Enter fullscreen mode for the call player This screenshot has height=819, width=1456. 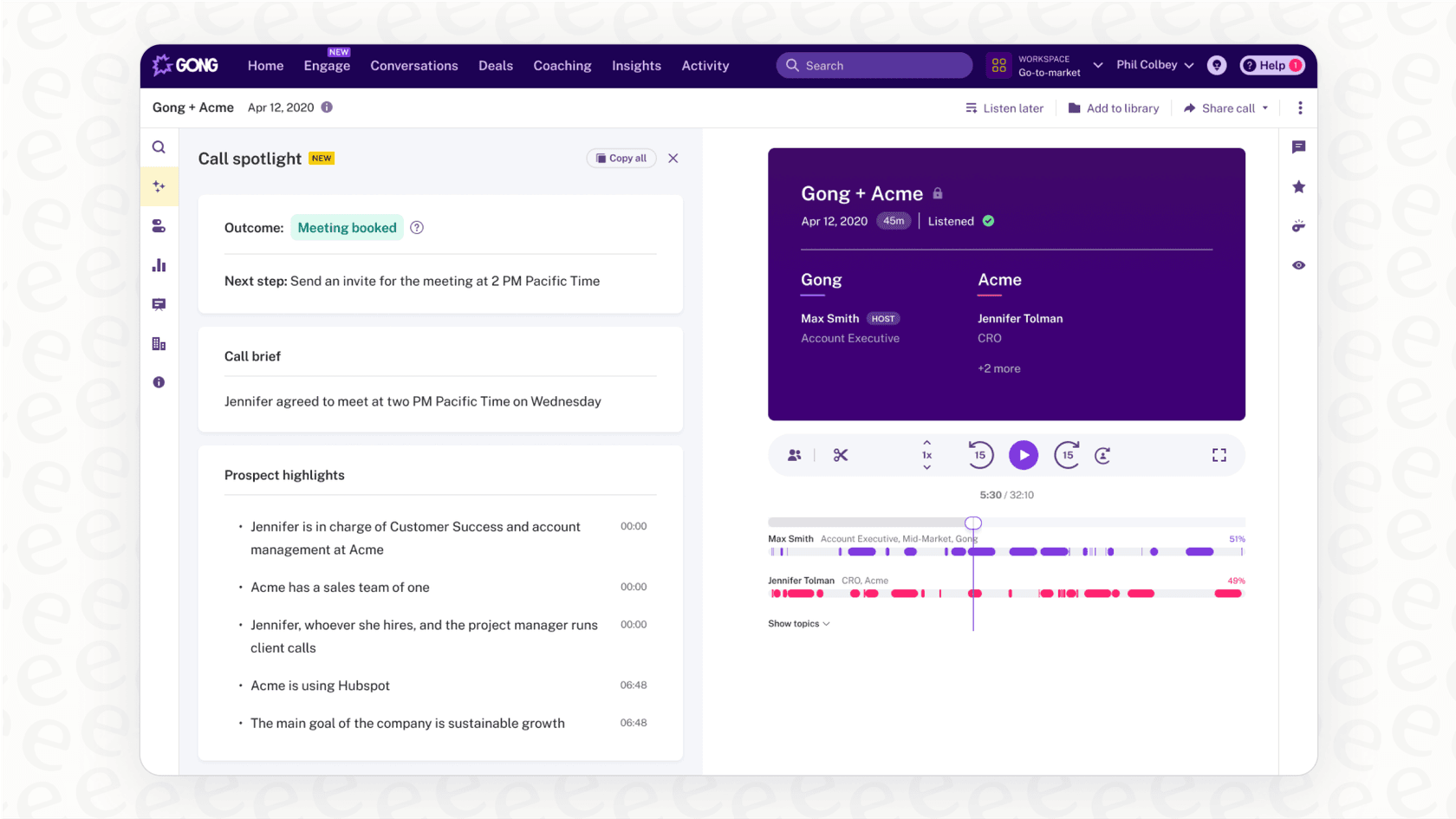[x=1219, y=454]
